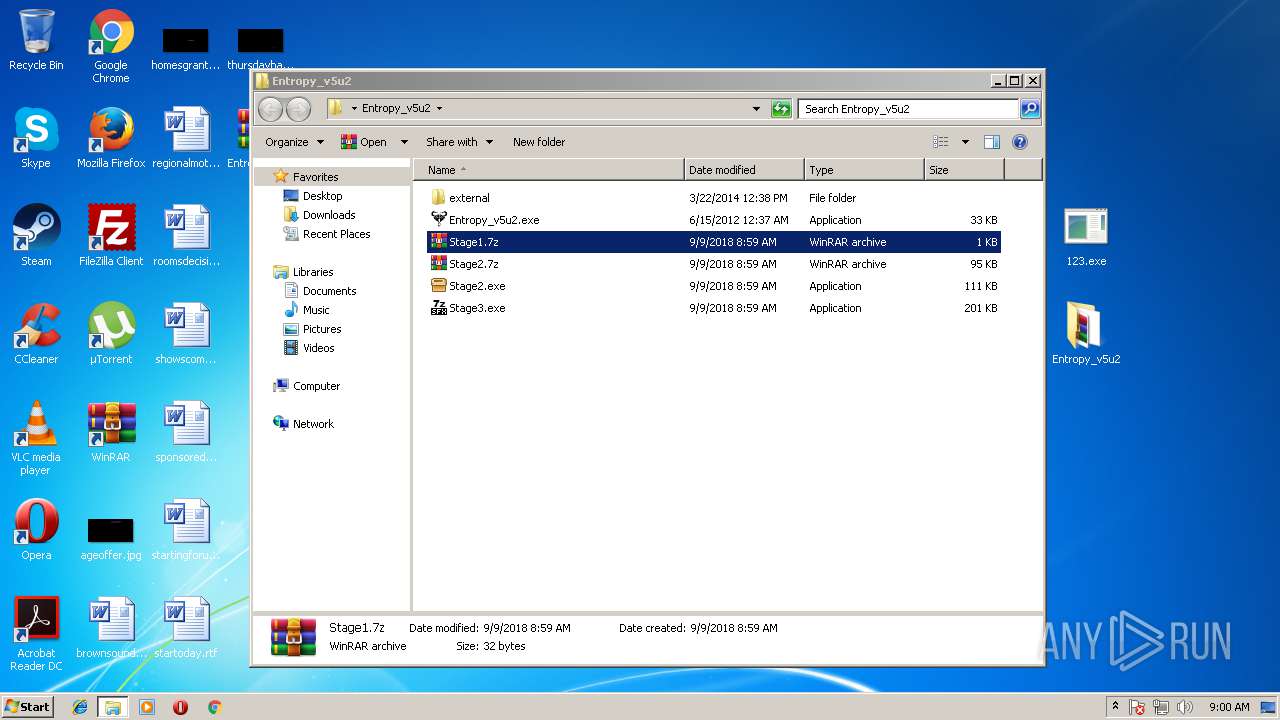This screenshot has width=1280, height=720.
Task: Select Favorites in the navigation pane
Action: 315,177
